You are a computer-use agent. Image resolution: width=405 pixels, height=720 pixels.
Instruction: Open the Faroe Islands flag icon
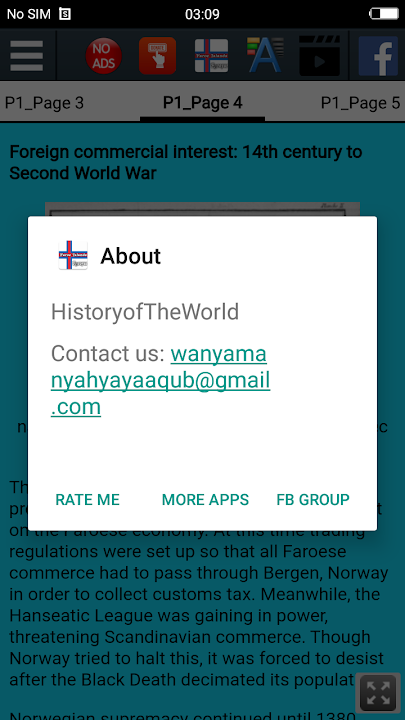pos(211,56)
